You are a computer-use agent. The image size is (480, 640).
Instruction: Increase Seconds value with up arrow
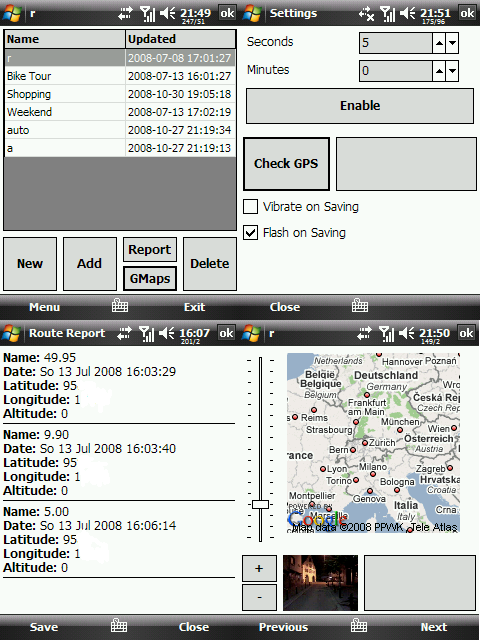(x=439, y=43)
